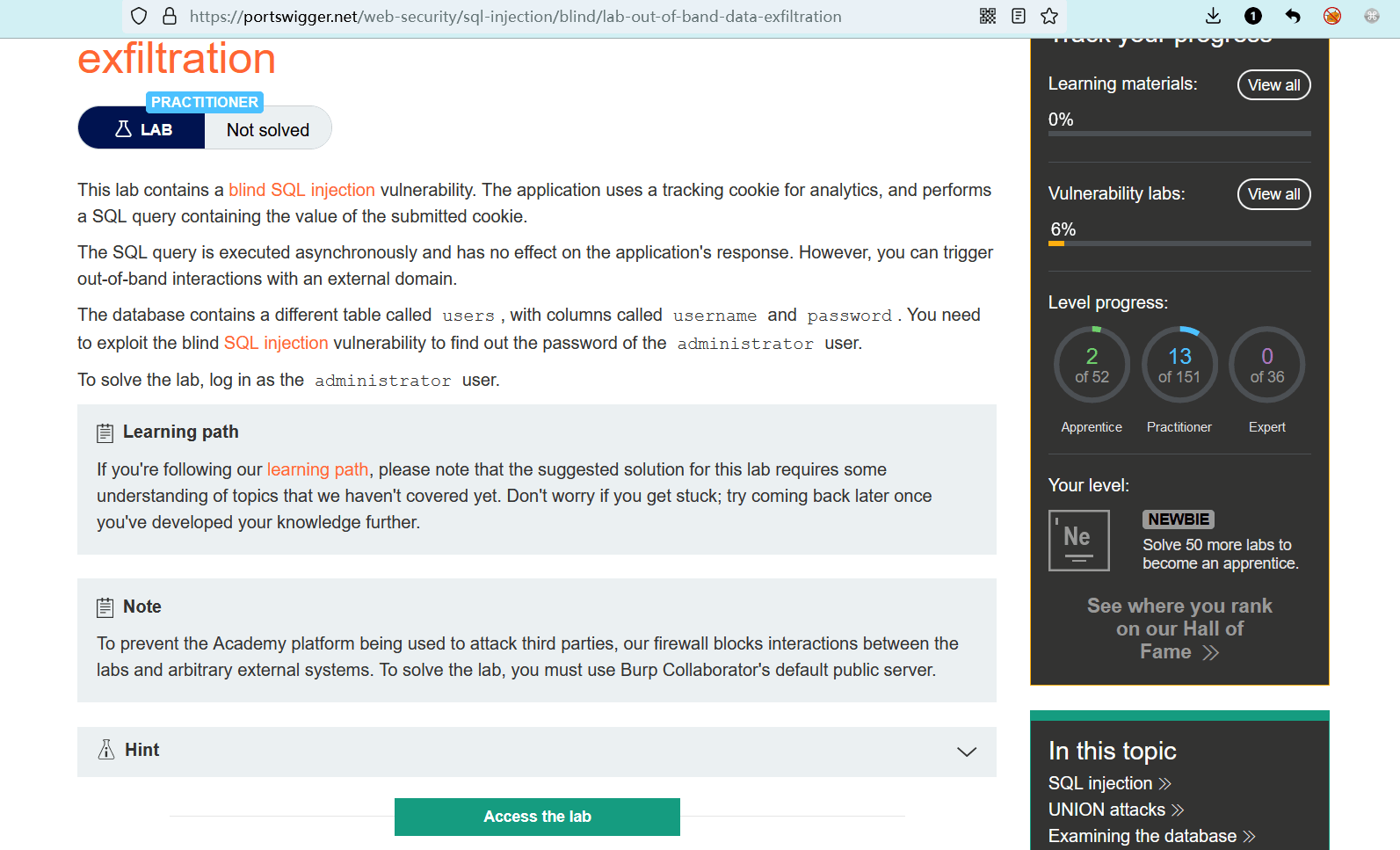Go to Examining the database topic link

tap(1151, 836)
